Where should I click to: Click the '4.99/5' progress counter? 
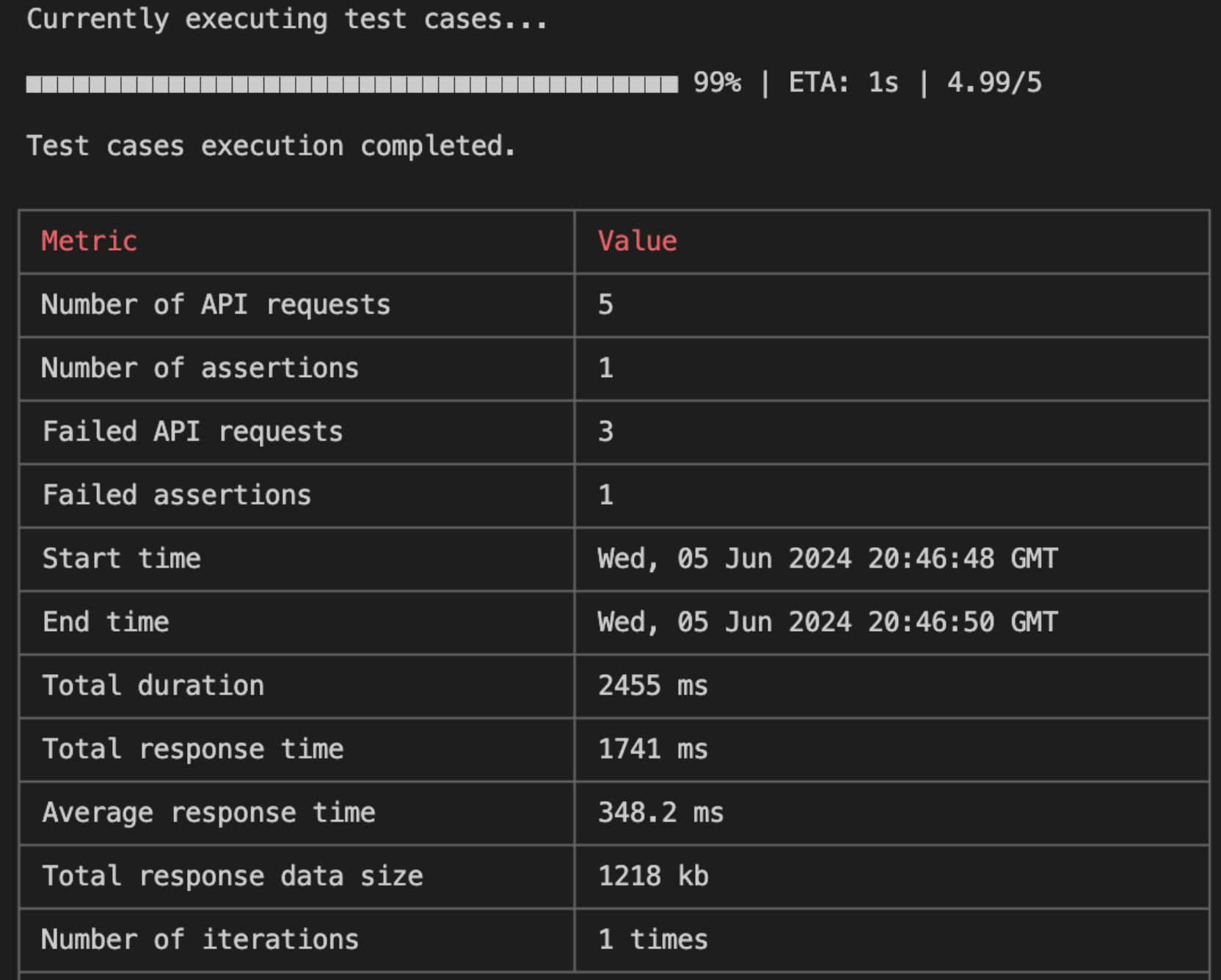(994, 83)
